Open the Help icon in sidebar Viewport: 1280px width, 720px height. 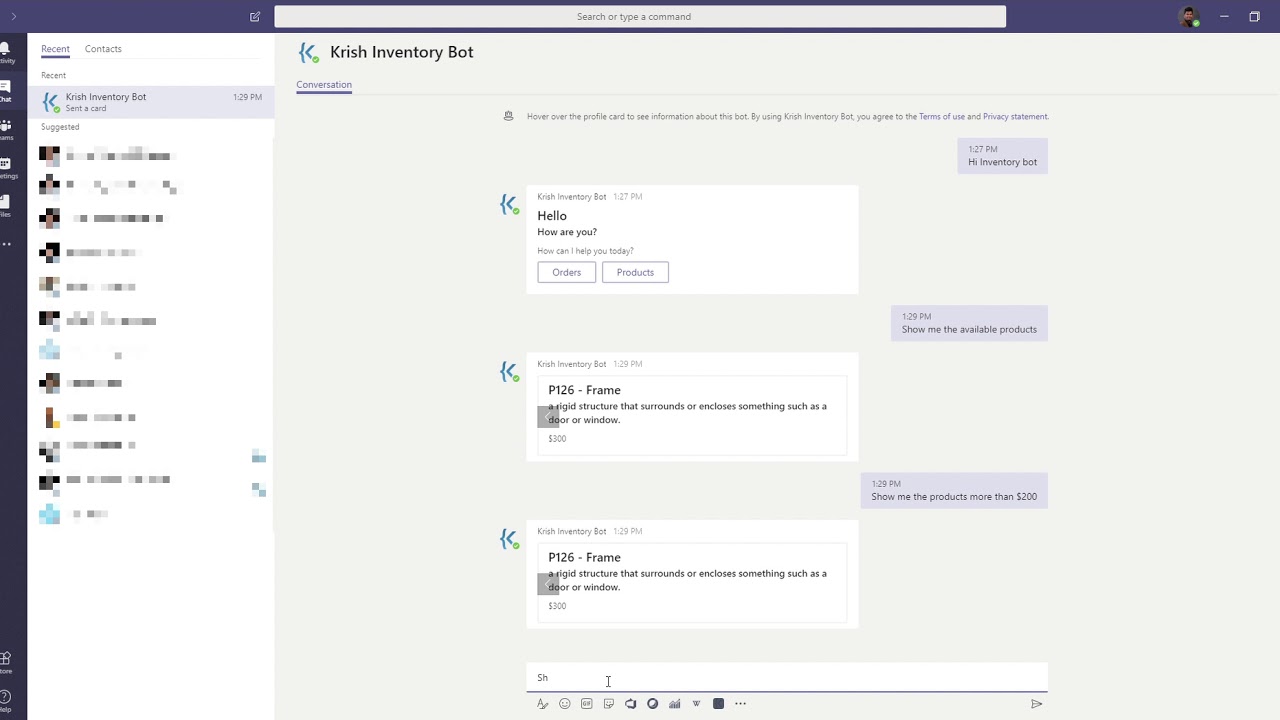pyautogui.click(x=5, y=700)
